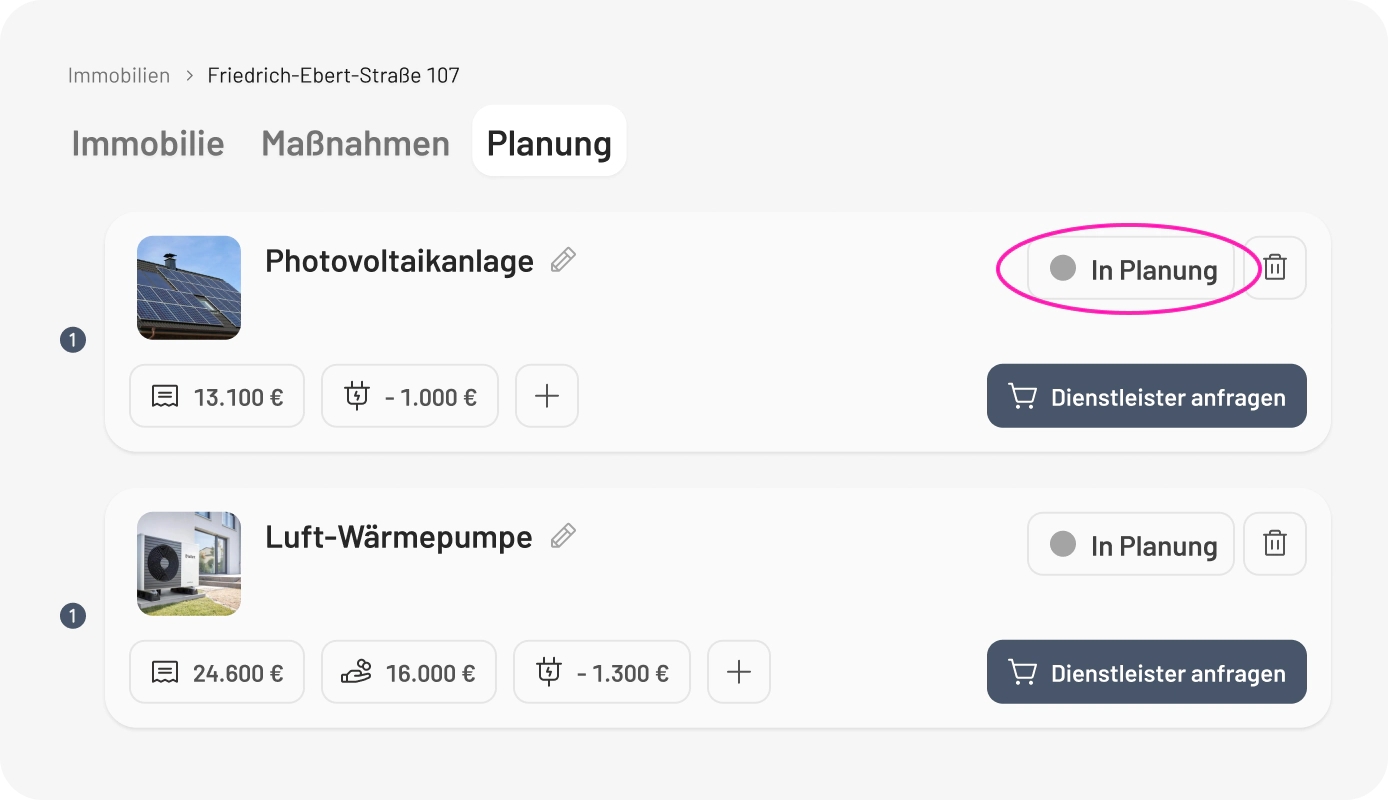The image size is (1388, 800).
Task: Add a value with Luft-Wärmepumpe plus button
Action: pyautogui.click(x=739, y=672)
